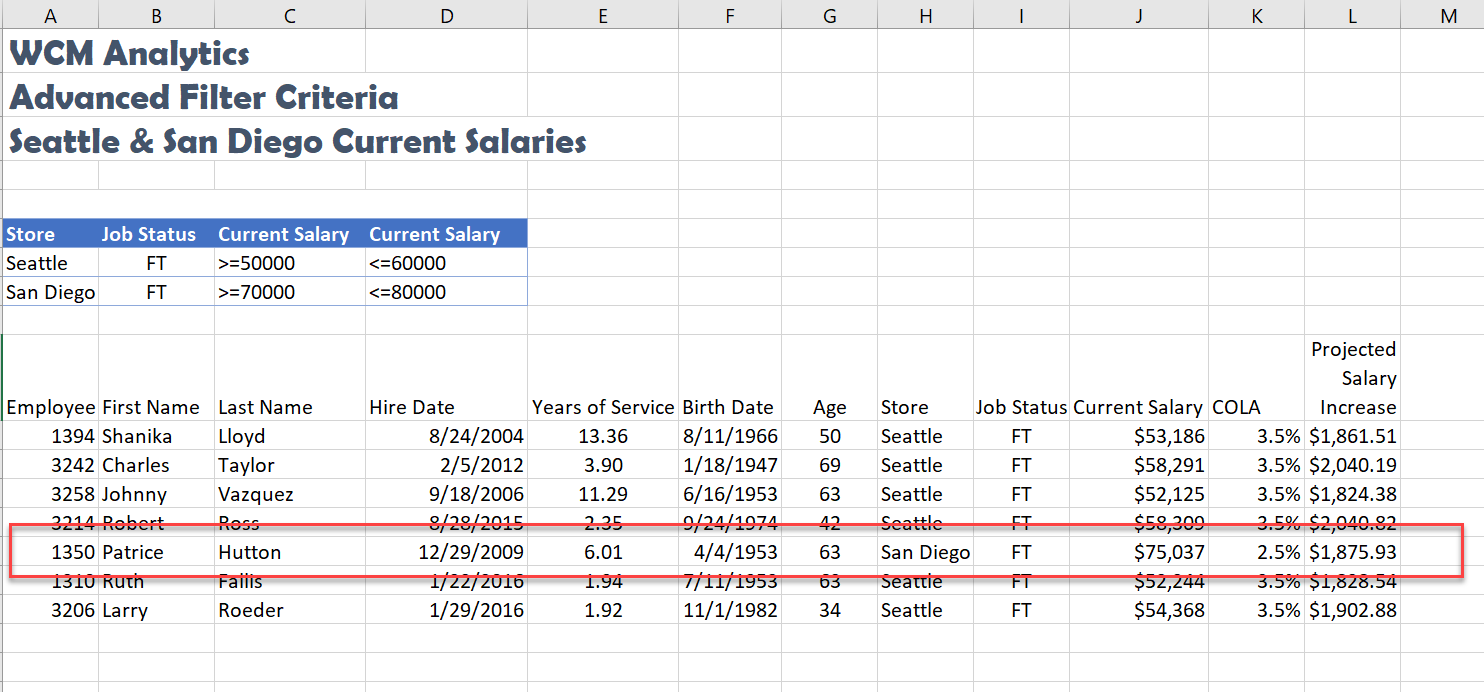
Task: Click birth date 1/18/1947
Action: coord(730,465)
